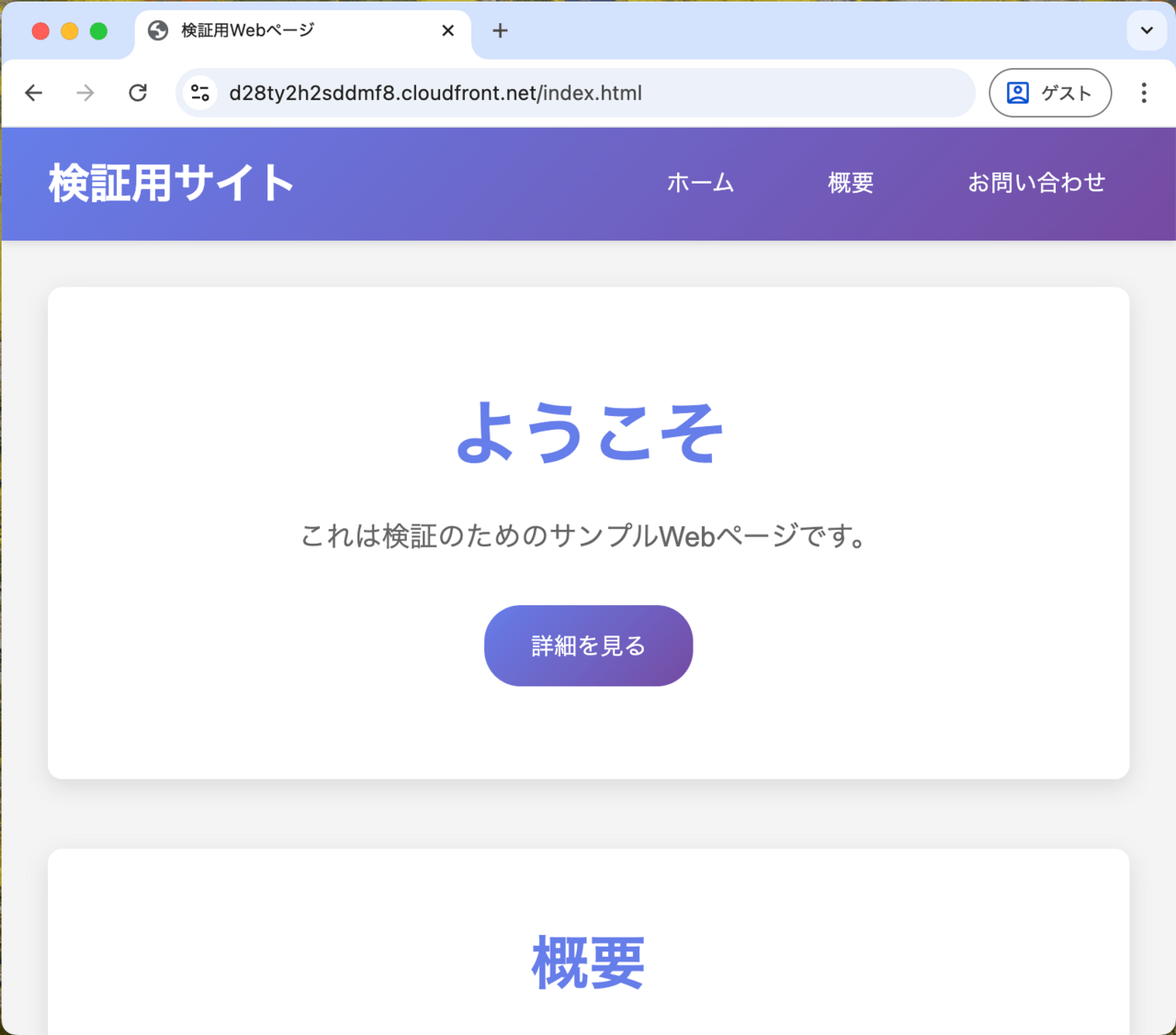Click the 検証用サイト site title
This screenshot has height=1035, width=1176.
click(x=171, y=183)
